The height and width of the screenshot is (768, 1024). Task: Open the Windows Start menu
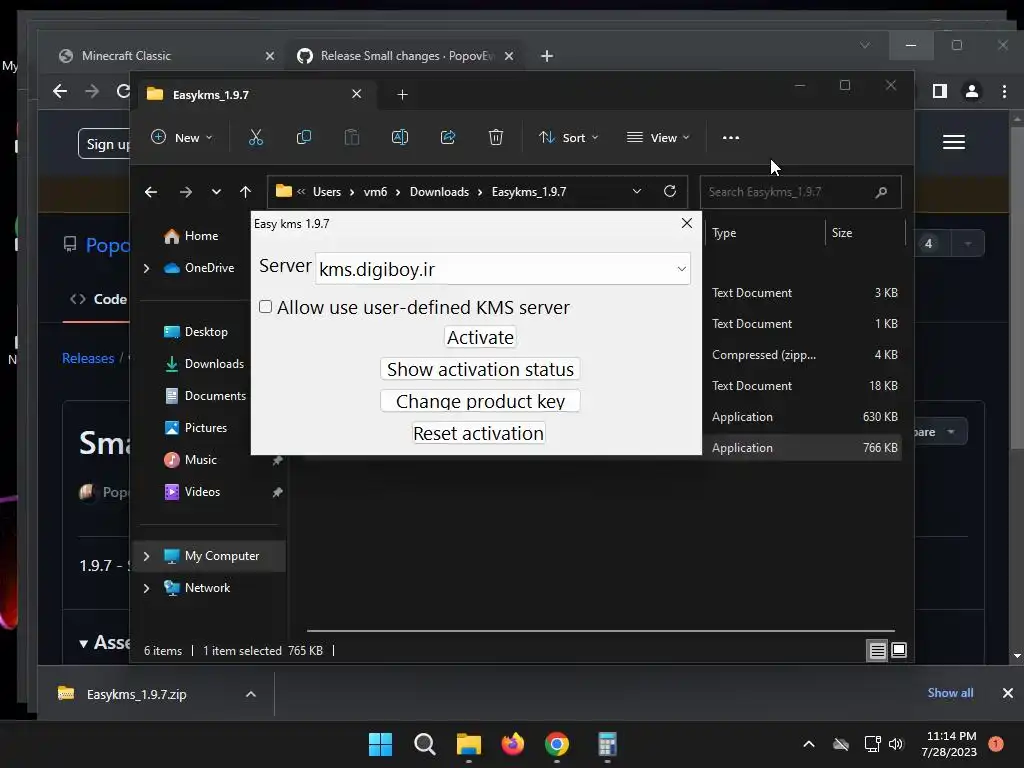pyautogui.click(x=380, y=744)
